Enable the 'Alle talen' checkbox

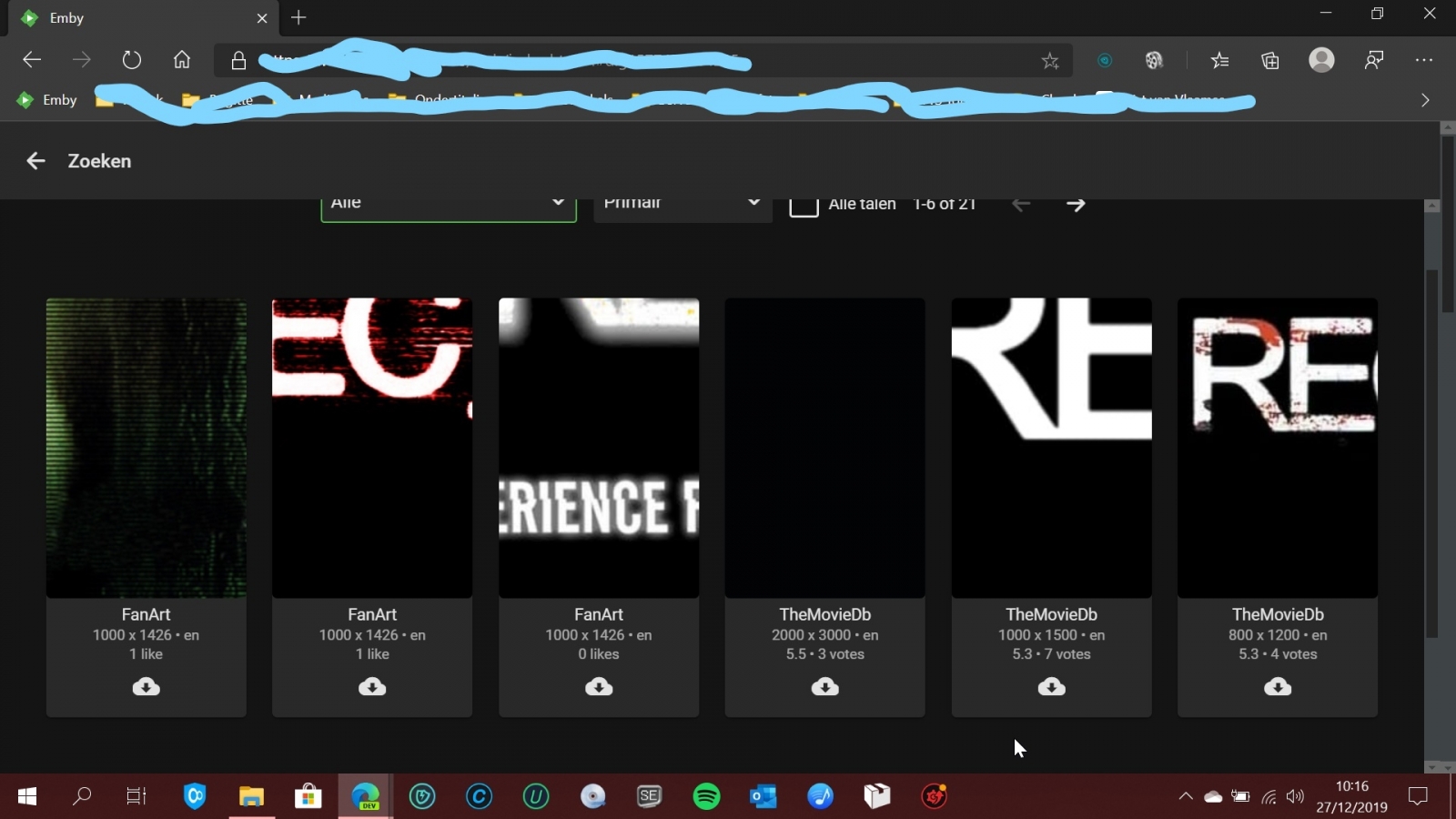[x=804, y=205]
